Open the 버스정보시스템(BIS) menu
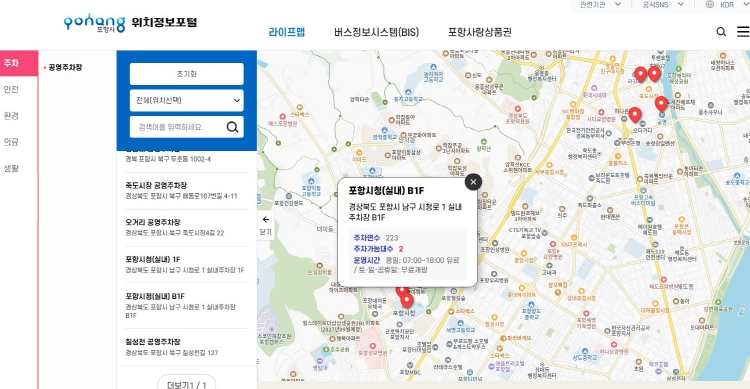Image resolution: width=750 pixels, height=389 pixels. [376, 32]
